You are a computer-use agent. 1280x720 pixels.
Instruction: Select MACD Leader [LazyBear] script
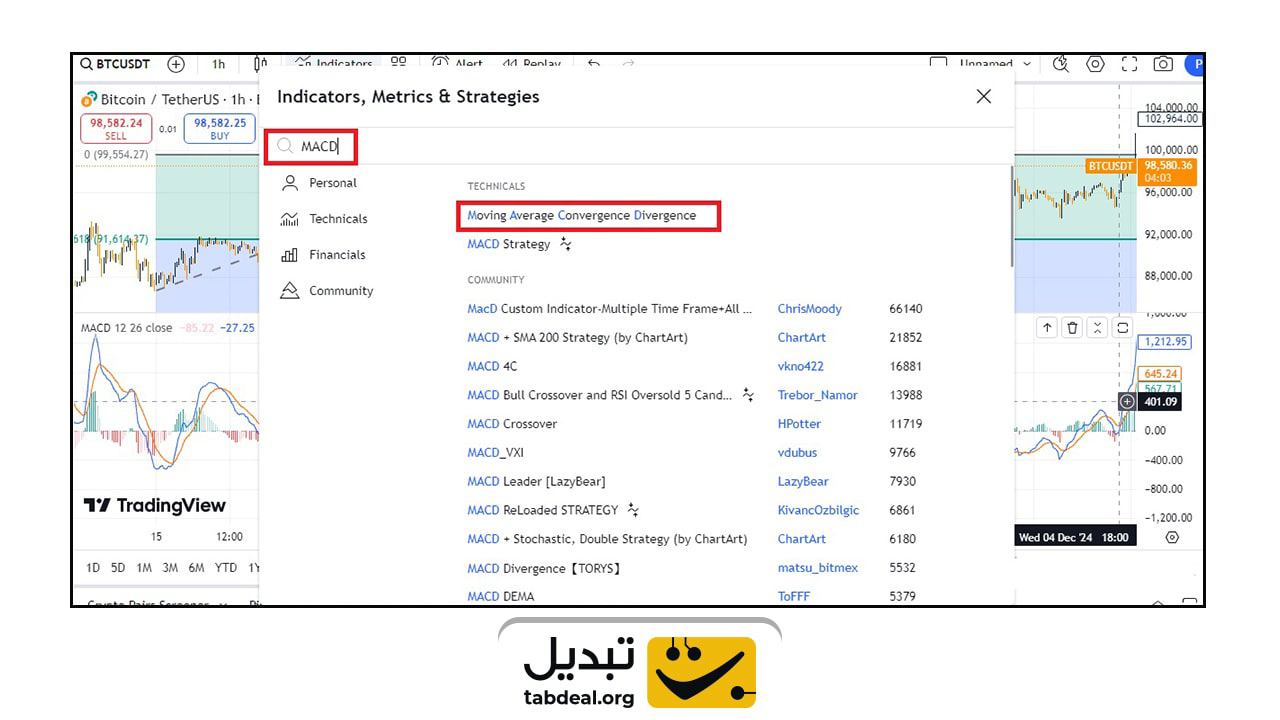pyautogui.click(x=536, y=481)
